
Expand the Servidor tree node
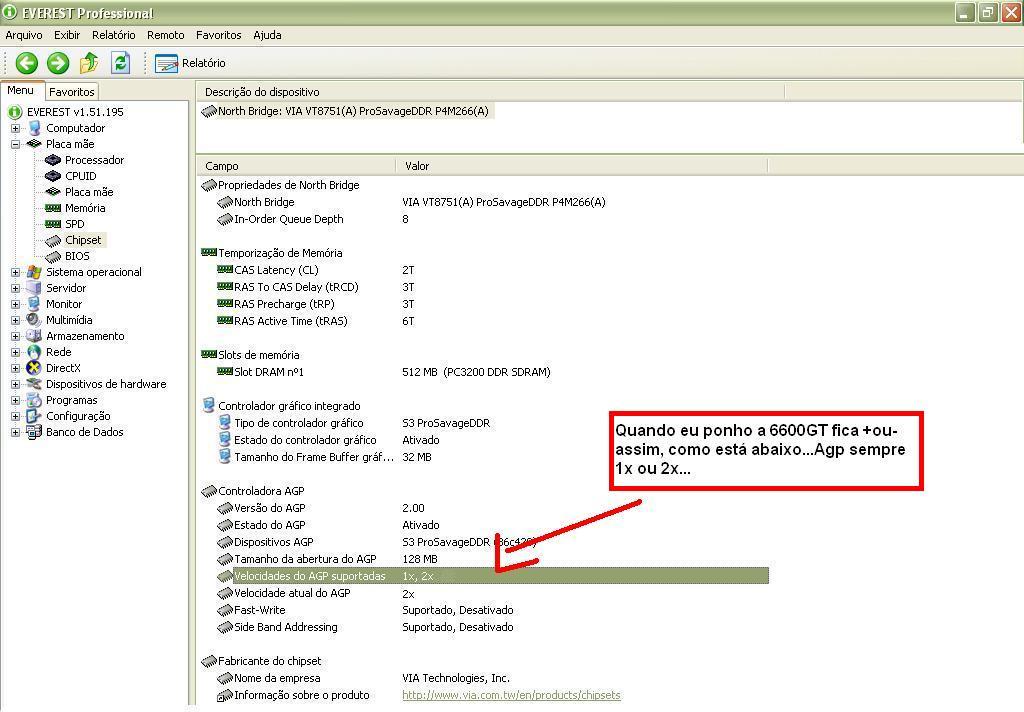pos(16,288)
